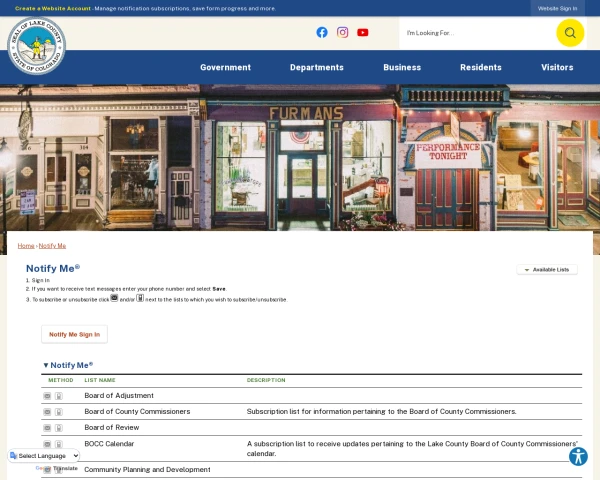The width and height of the screenshot is (600, 480).
Task: Open the accessibility widget icon
Action: 578,456
